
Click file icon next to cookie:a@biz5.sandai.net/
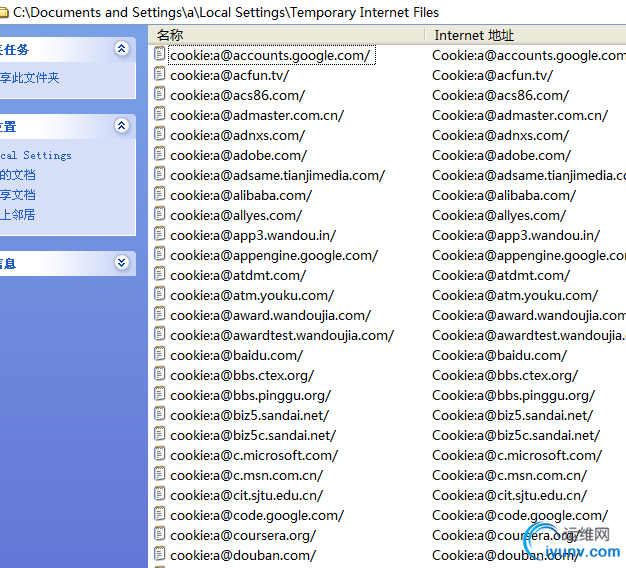[160, 414]
